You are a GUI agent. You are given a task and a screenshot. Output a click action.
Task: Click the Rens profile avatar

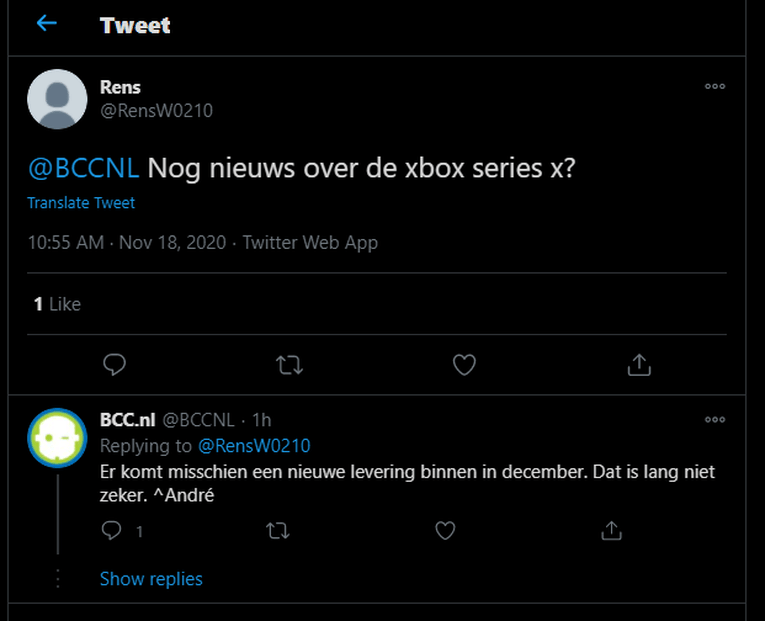pyautogui.click(x=57, y=99)
